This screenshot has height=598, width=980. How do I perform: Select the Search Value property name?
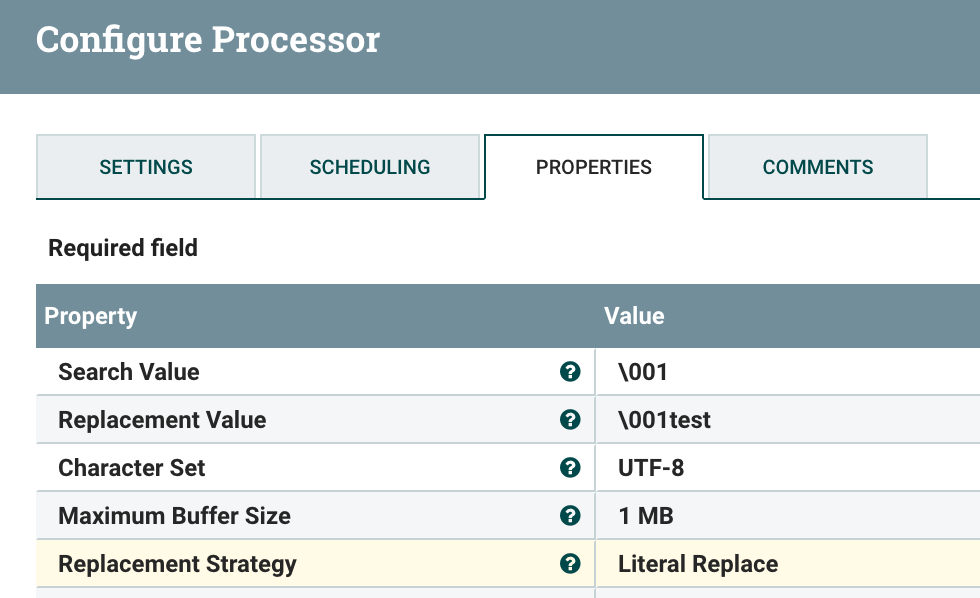tap(129, 372)
